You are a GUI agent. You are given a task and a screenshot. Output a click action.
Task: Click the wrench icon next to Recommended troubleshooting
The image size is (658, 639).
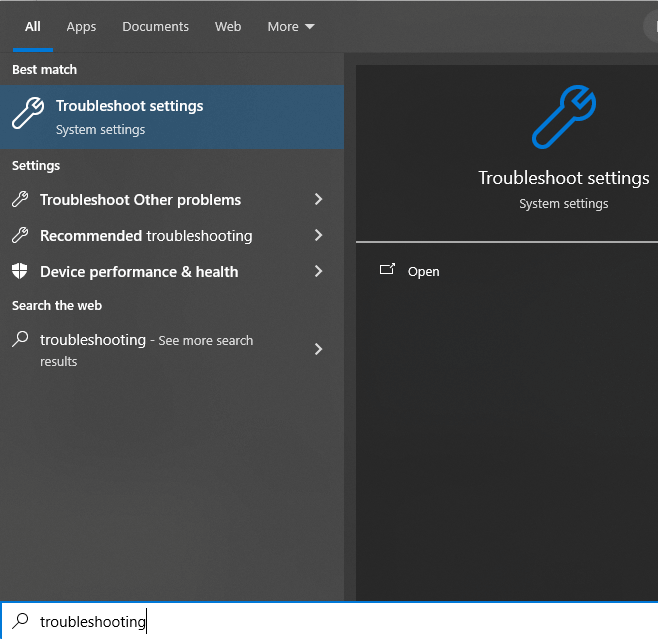pyautogui.click(x=20, y=236)
